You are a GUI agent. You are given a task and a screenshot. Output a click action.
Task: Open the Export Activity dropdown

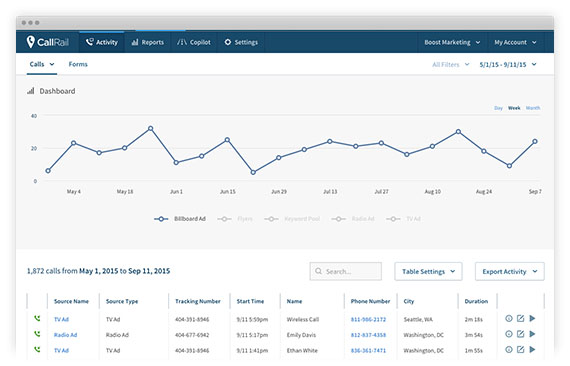510,272
